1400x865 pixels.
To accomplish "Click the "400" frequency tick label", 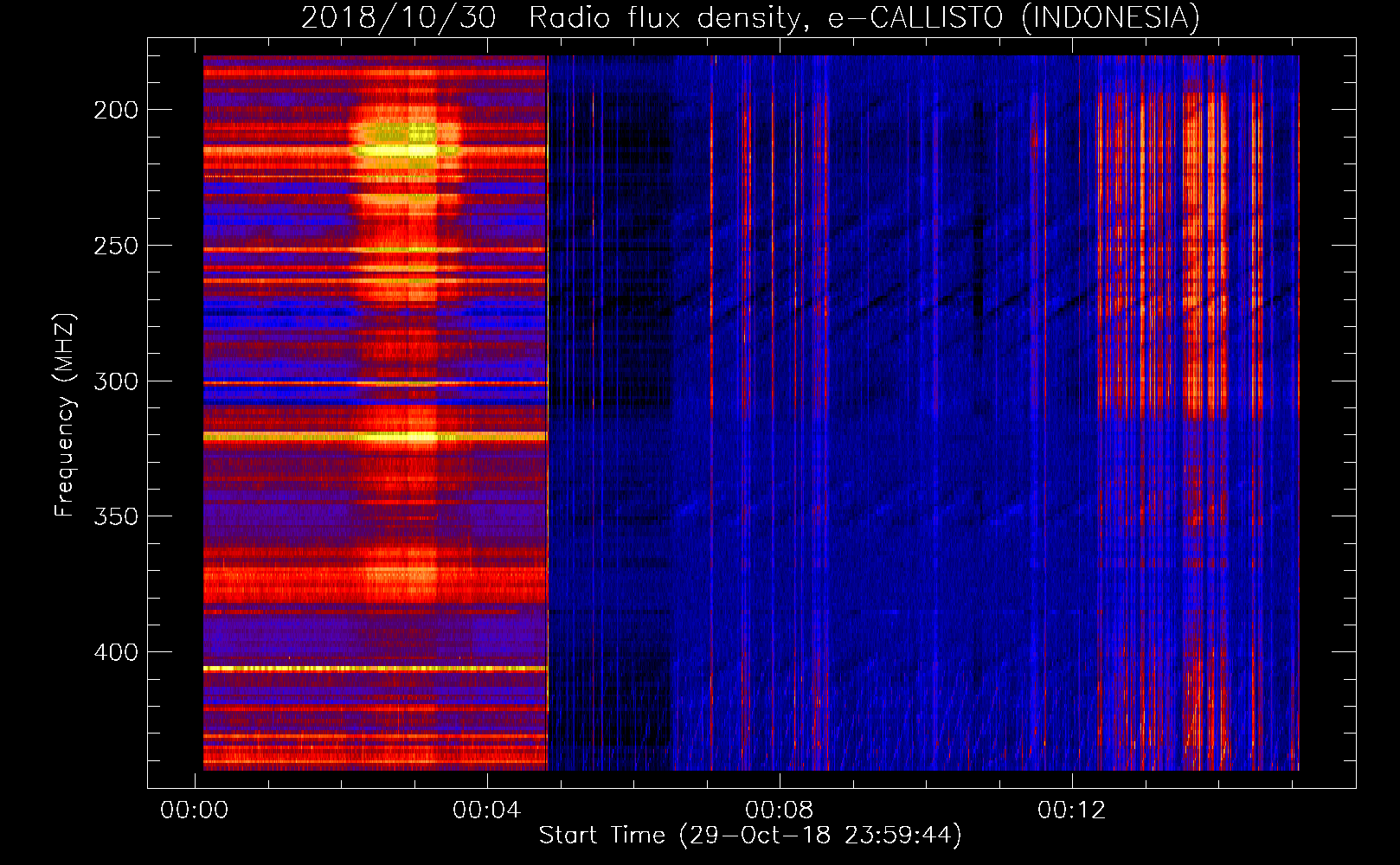I will pyautogui.click(x=116, y=652).
